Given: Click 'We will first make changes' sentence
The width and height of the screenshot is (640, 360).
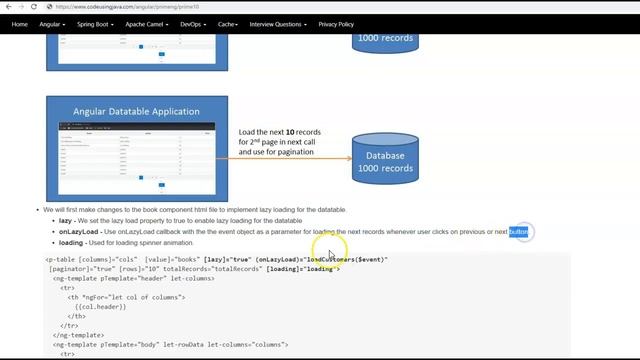Looking at the screenshot, I should [x=194, y=210].
